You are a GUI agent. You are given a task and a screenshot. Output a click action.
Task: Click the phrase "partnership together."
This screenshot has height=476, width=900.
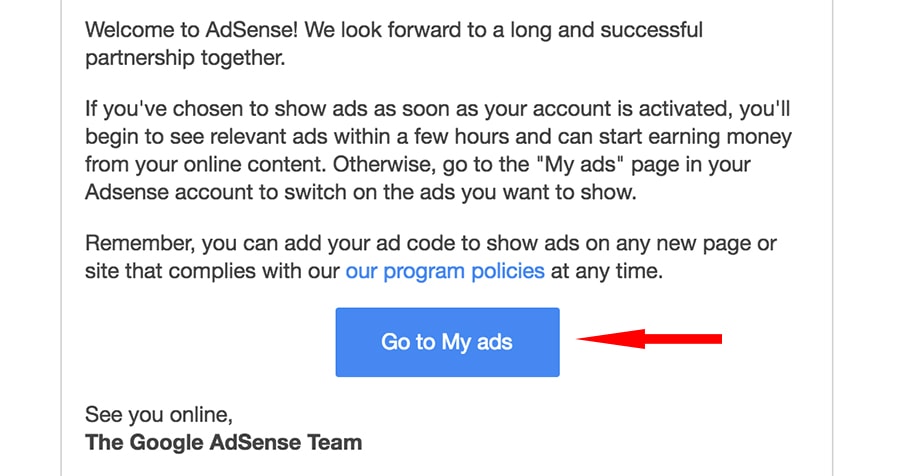point(185,58)
